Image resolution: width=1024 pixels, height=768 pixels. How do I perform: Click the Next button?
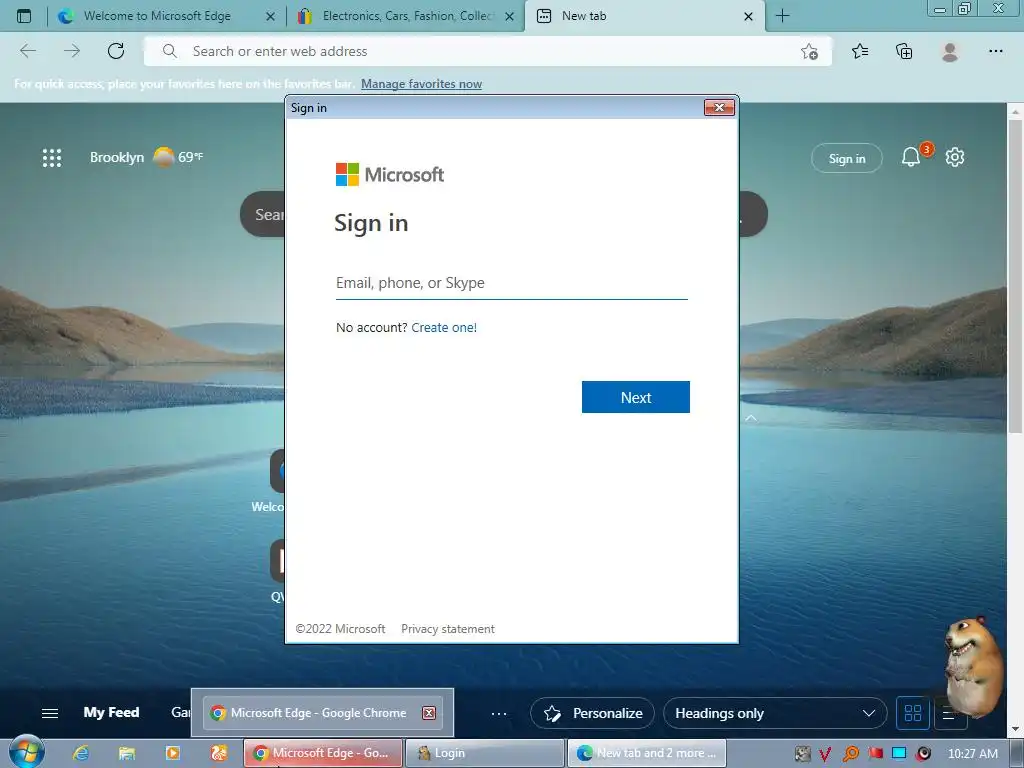[635, 397]
